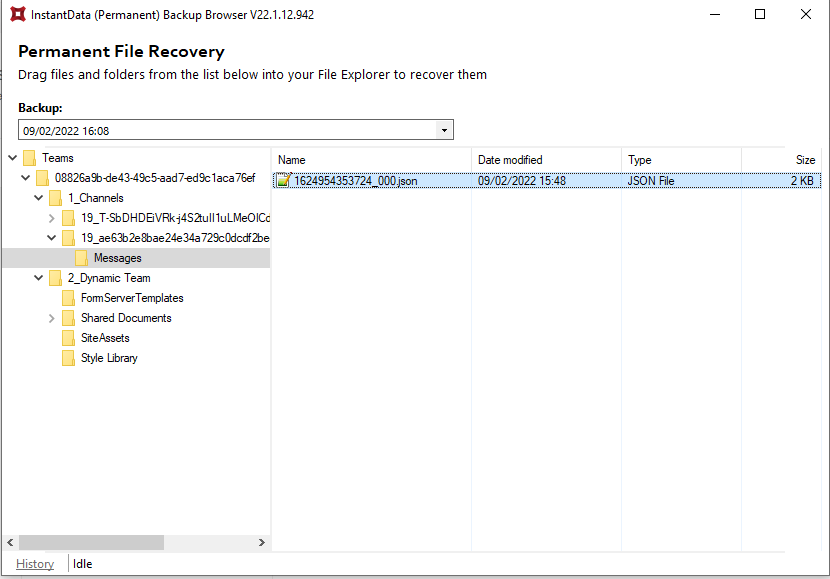Select the 1_Channels tree label

[x=96, y=198]
